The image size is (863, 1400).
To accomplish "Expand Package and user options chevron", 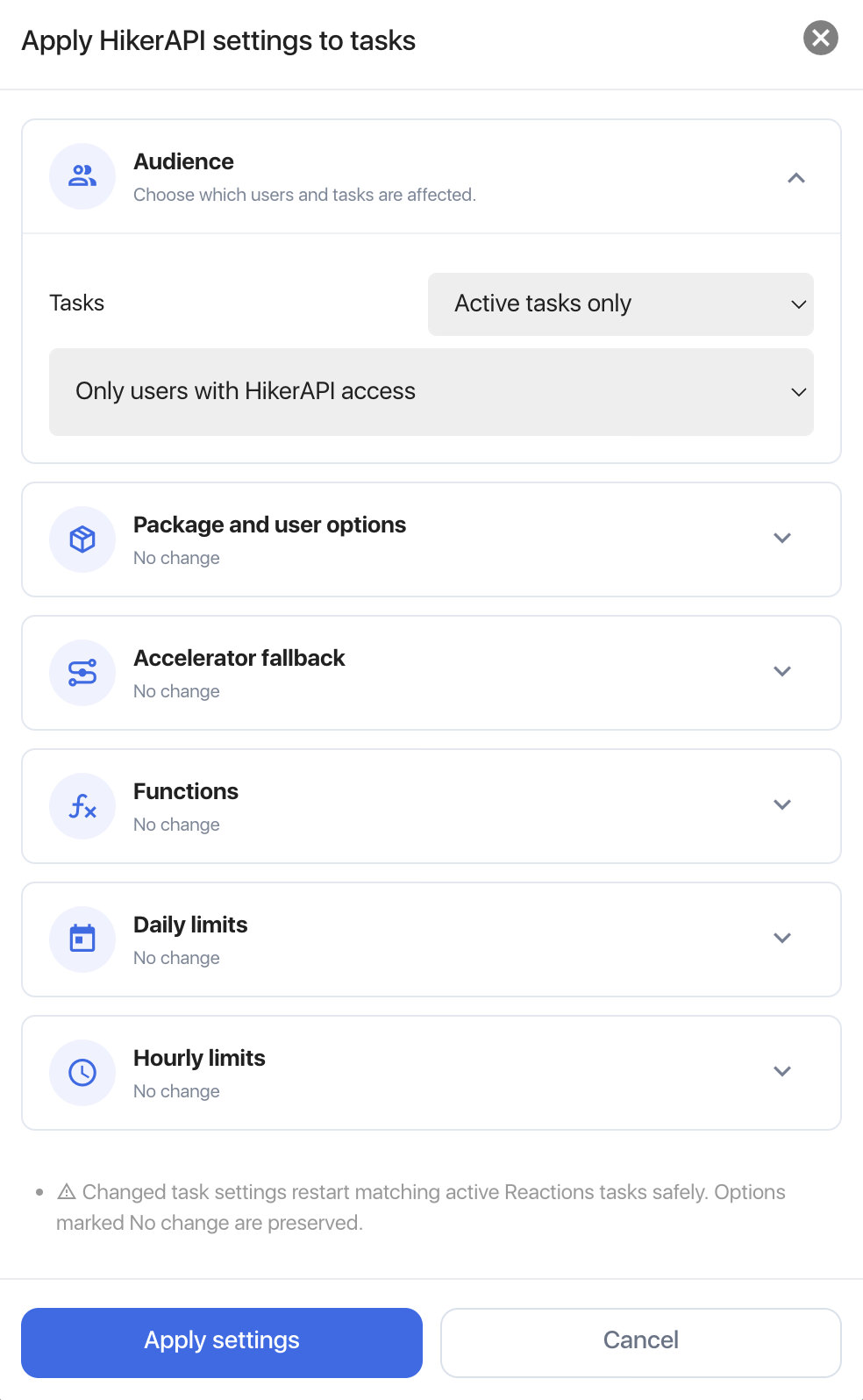I will coord(782,538).
